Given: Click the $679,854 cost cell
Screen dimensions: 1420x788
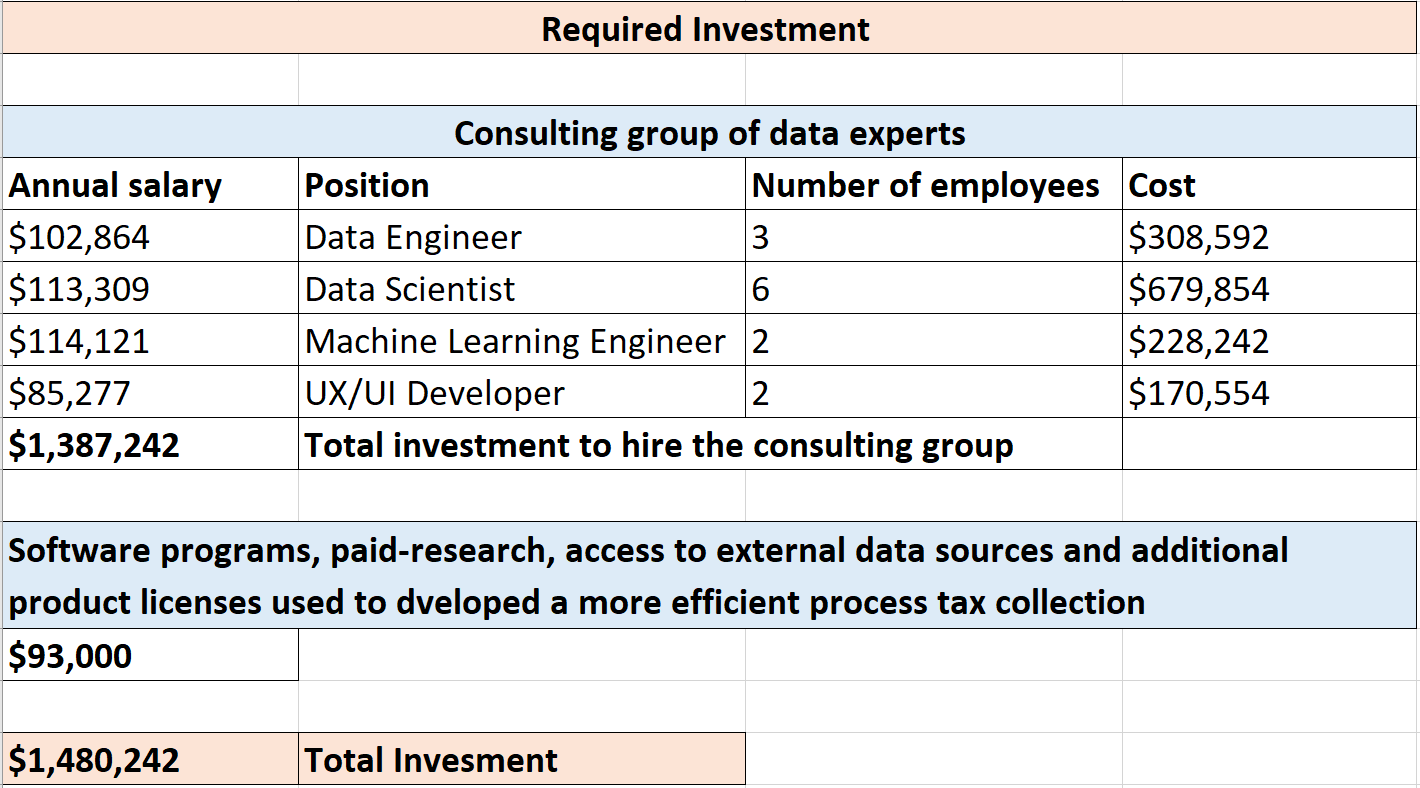Looking at the screenshot, I should click(1199, 290).
